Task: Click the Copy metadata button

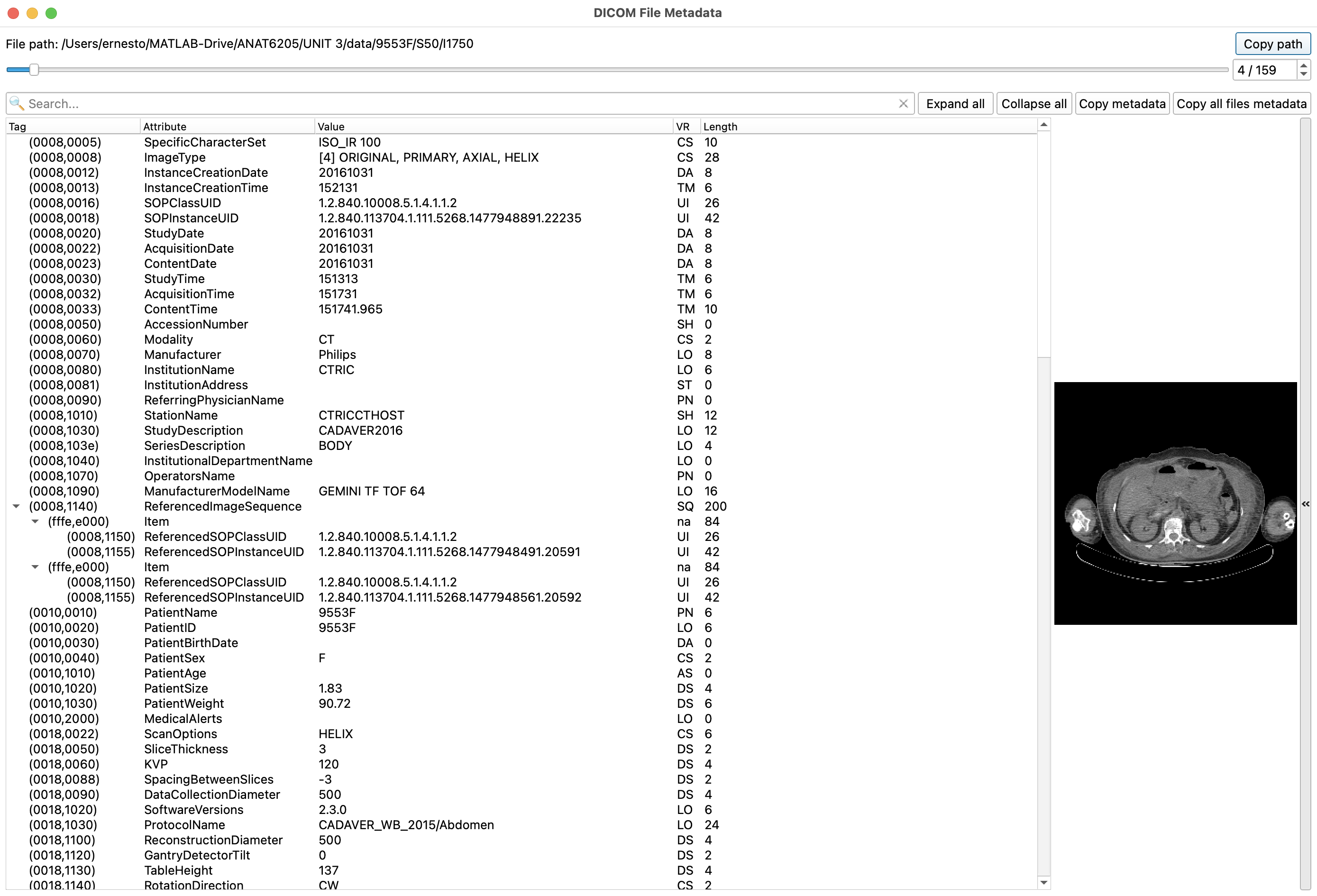Action: (1122, 104)
